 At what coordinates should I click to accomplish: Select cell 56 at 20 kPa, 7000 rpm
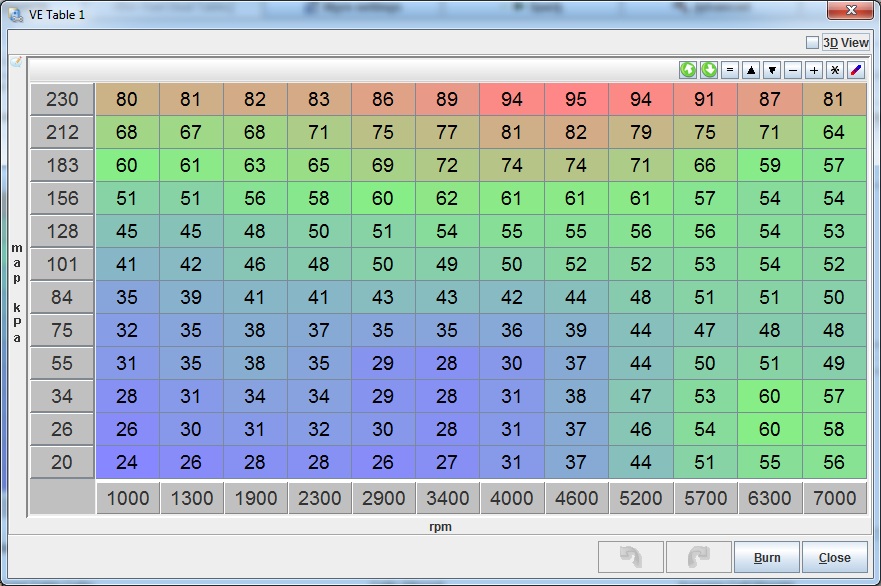click(834, 462)
